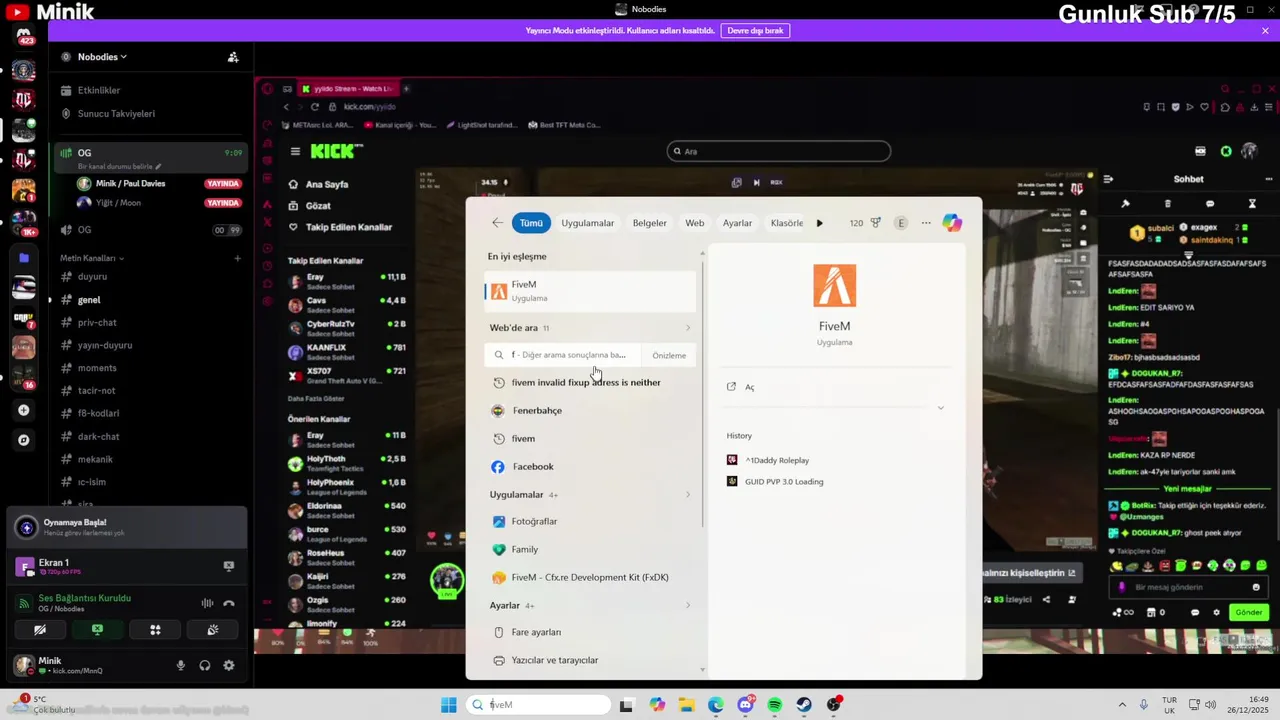Click the Gönder chat button

click(x=1248, y=612)
